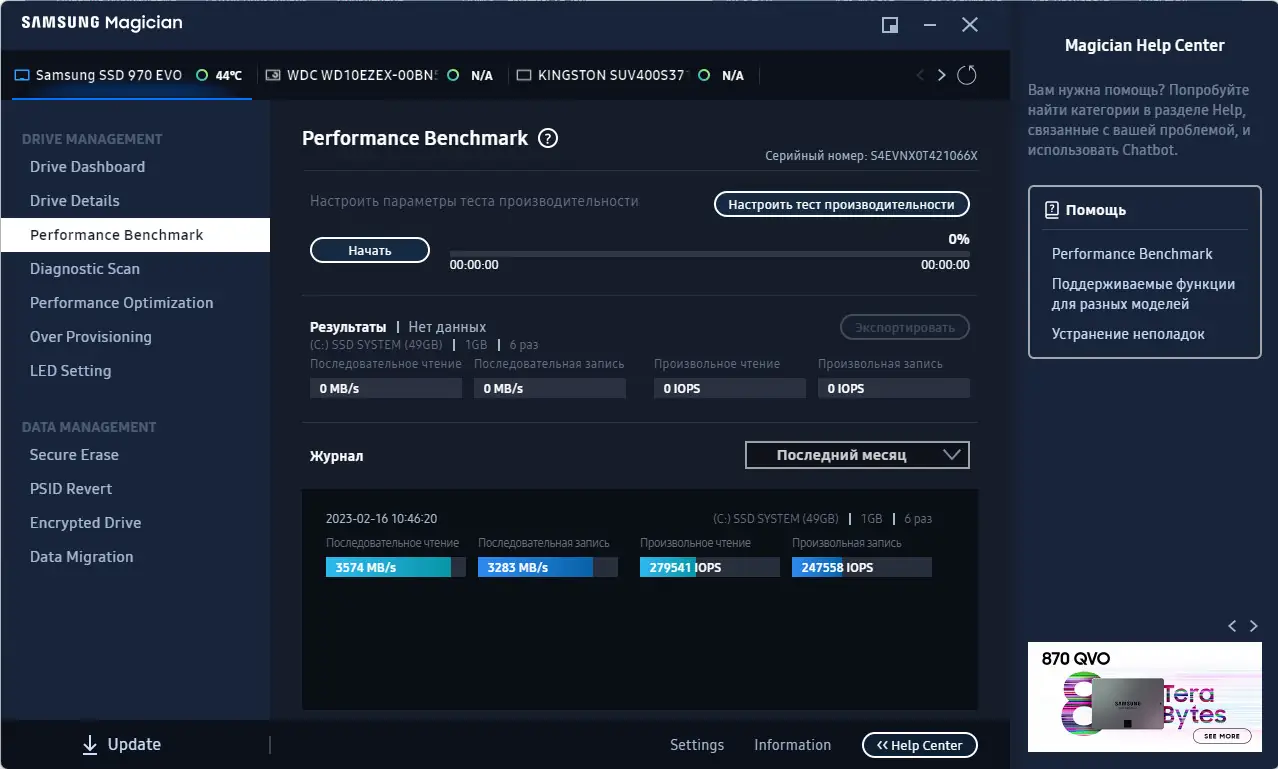Click the 3574 MB/s sequential read bar
Image resolution: width=1278 pixels, height=769 pixels.
396,567
